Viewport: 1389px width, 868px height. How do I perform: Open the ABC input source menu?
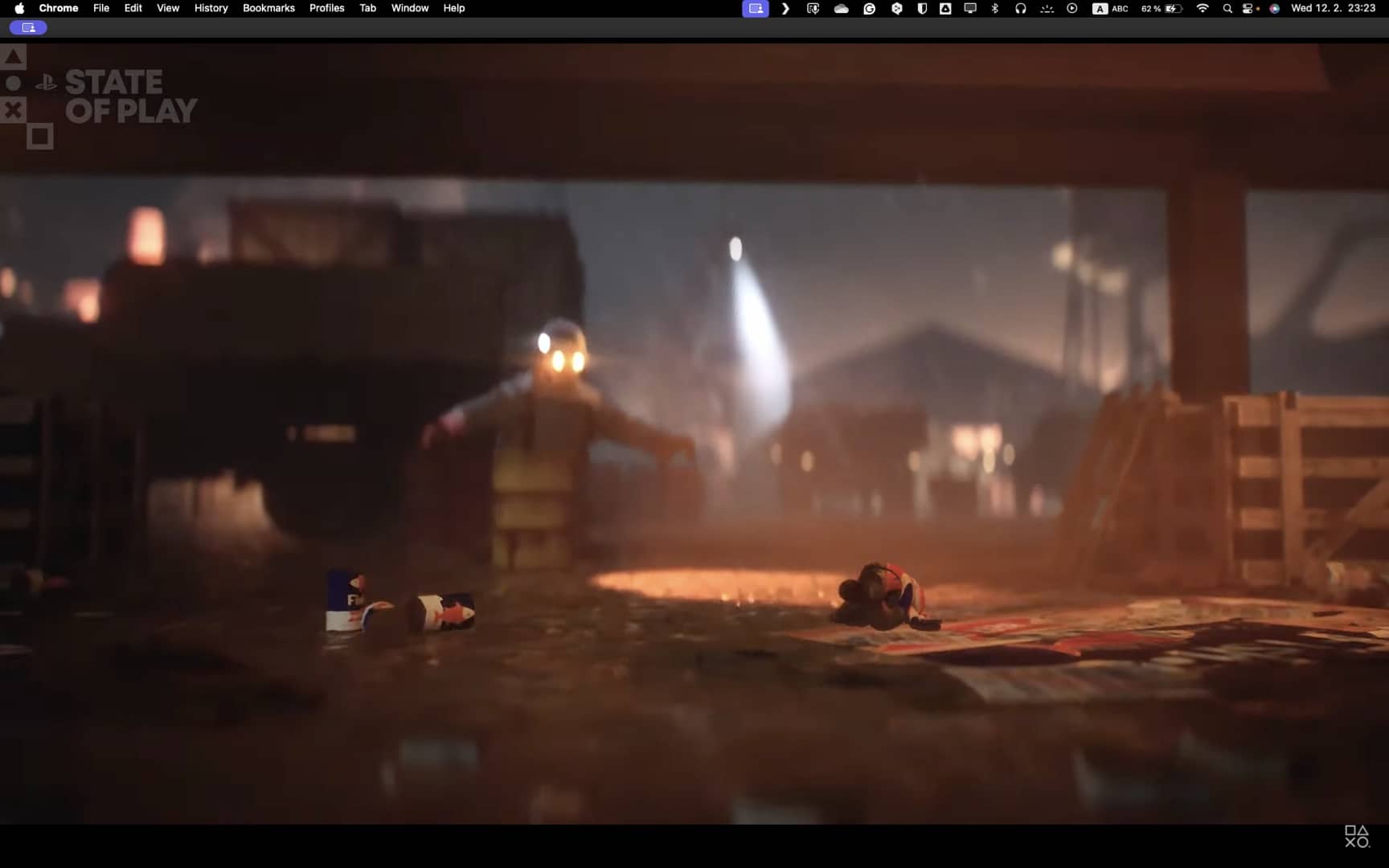(x=1111, y=8)
